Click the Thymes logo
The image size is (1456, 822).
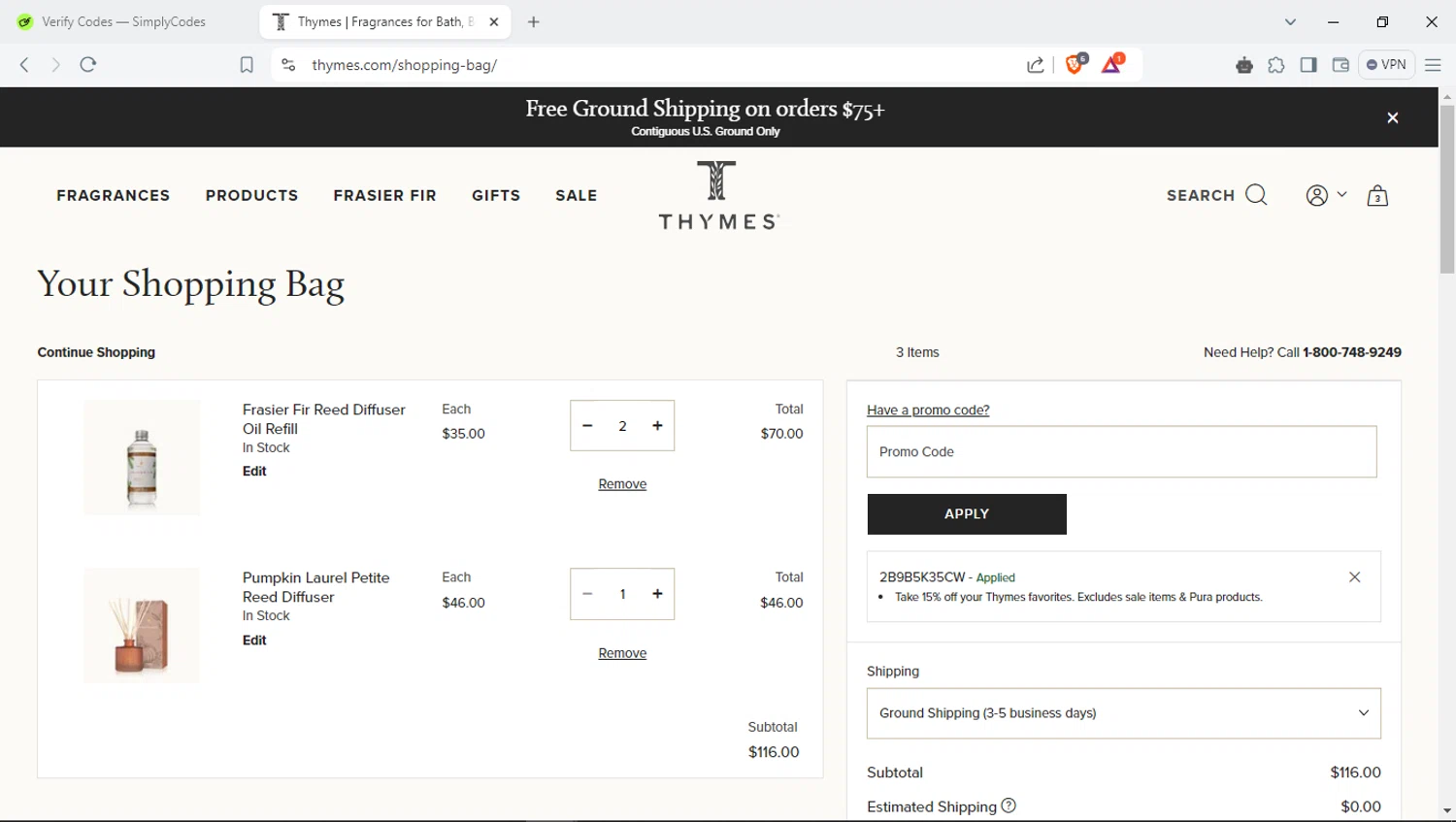point(718,195)
